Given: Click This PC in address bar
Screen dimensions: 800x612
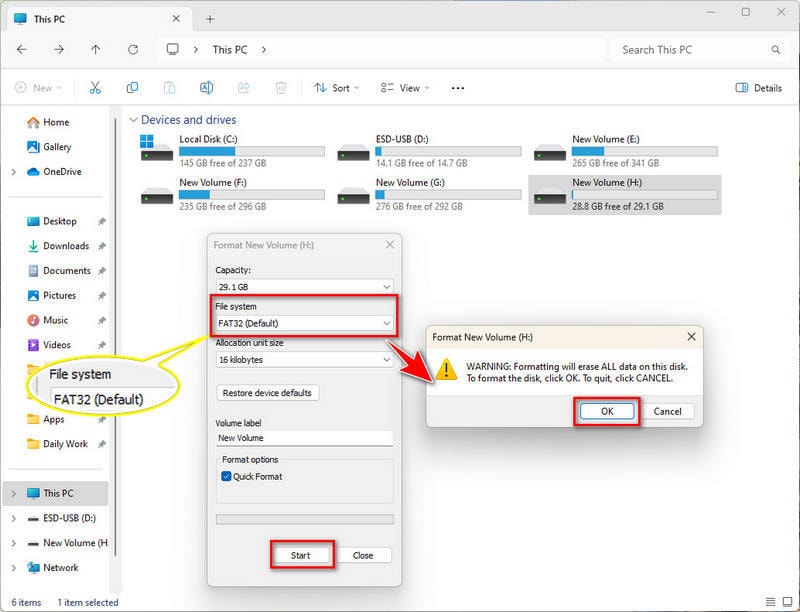Looking at the screenshot, I should pyautogui.click(x=230, y=49).
